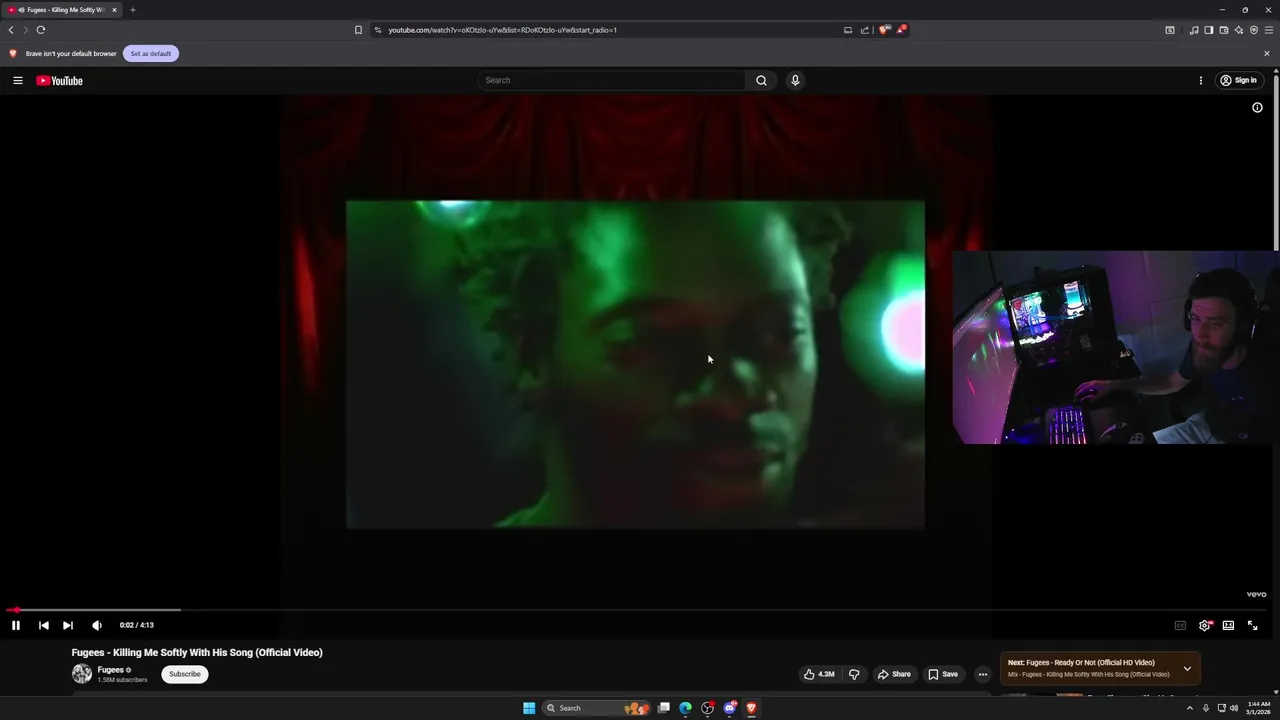Open the Fugees channel name link
The image size is (1280, 720).
point(111,670)
